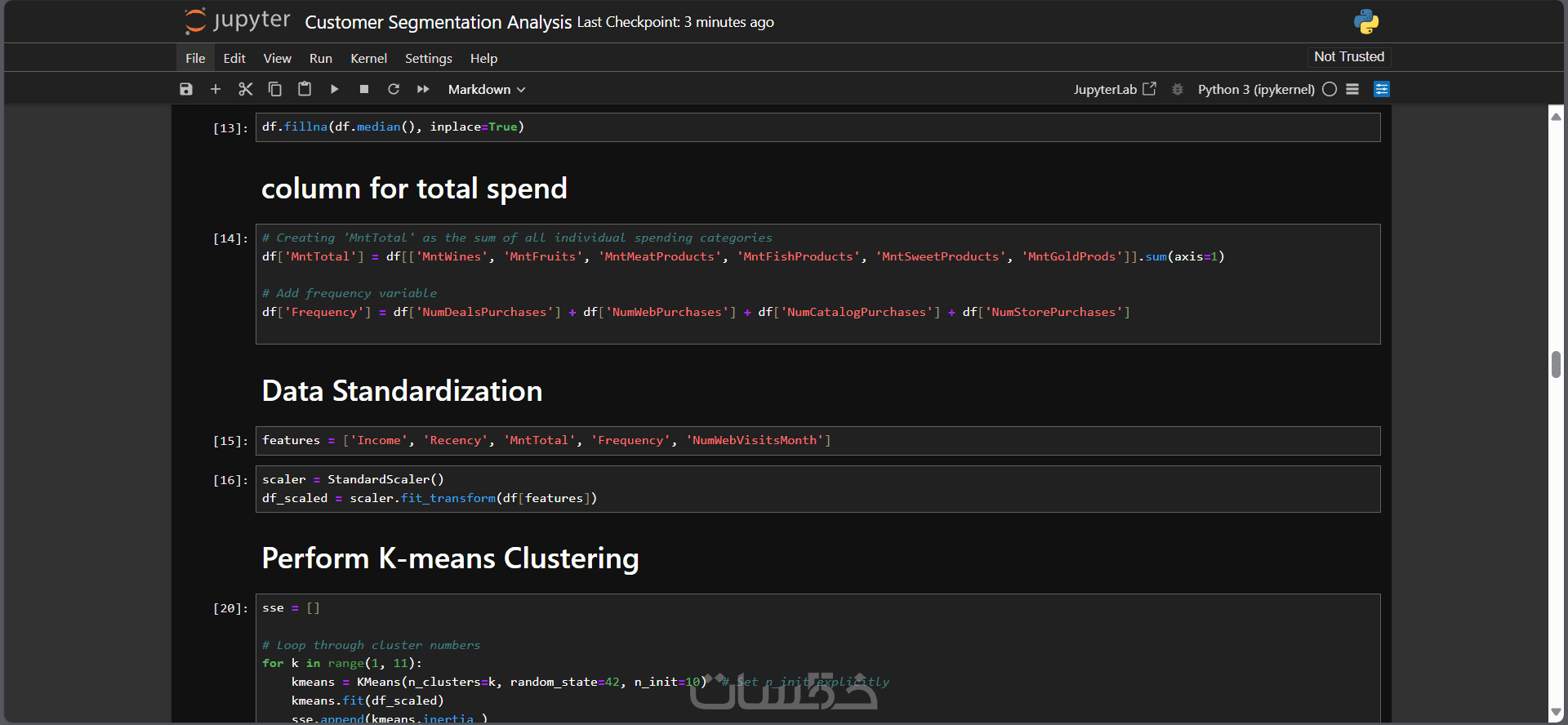1568x725 pixels.
Task: Click the Save notebook icon
Action: (x=186, y=89)
